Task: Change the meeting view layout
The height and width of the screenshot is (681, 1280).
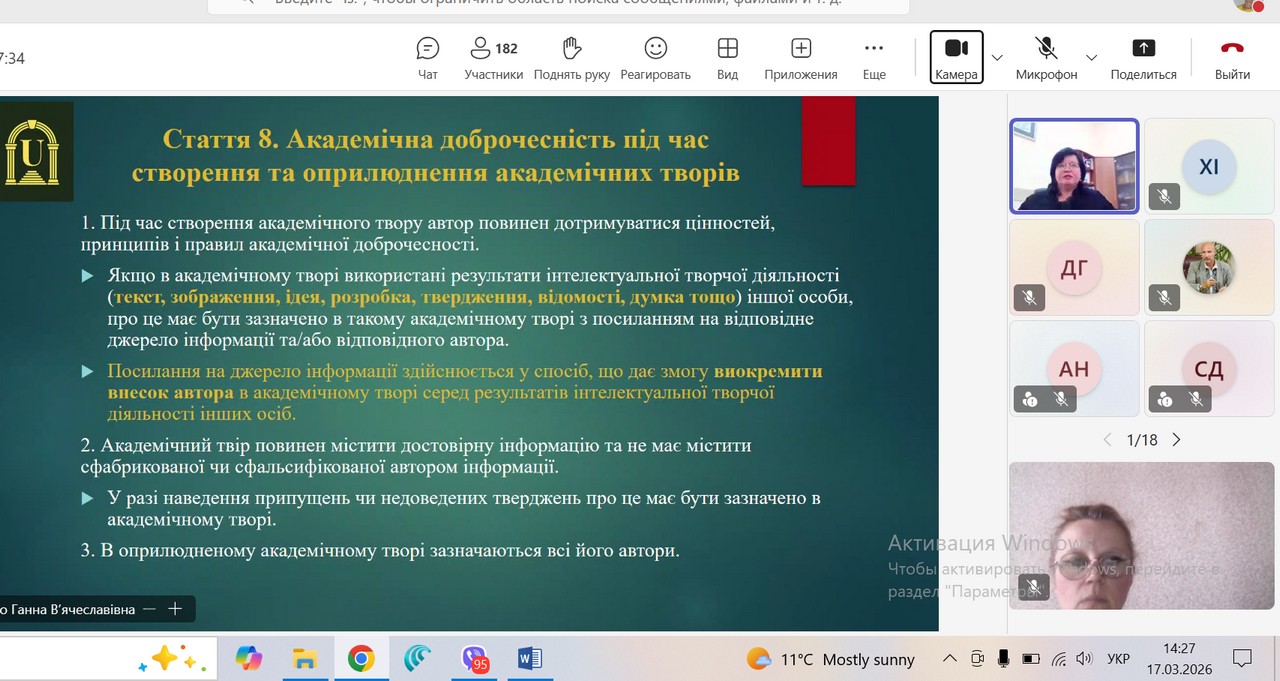Action: click(x=727, y=59)
